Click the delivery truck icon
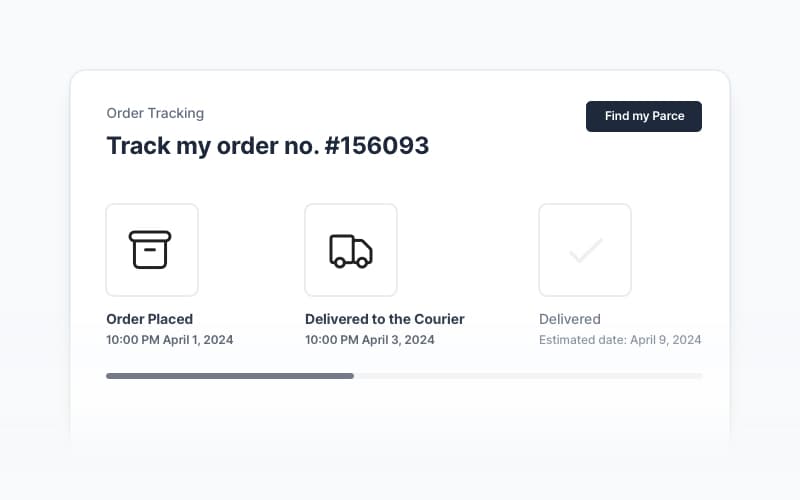This screenshot has width=800, height=500. [x=350, y=250]
